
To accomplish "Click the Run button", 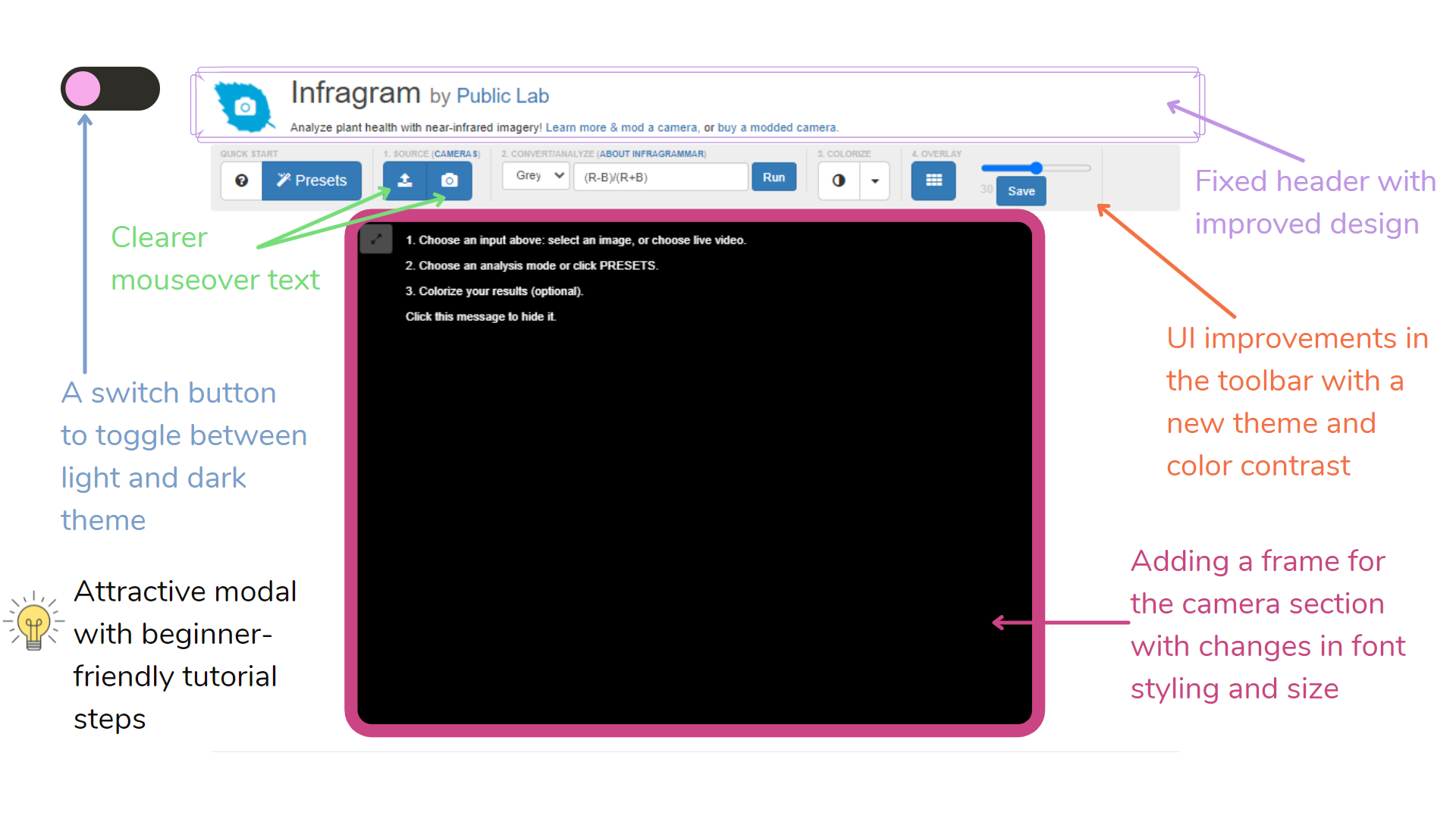I will click(x=773, y=177).
